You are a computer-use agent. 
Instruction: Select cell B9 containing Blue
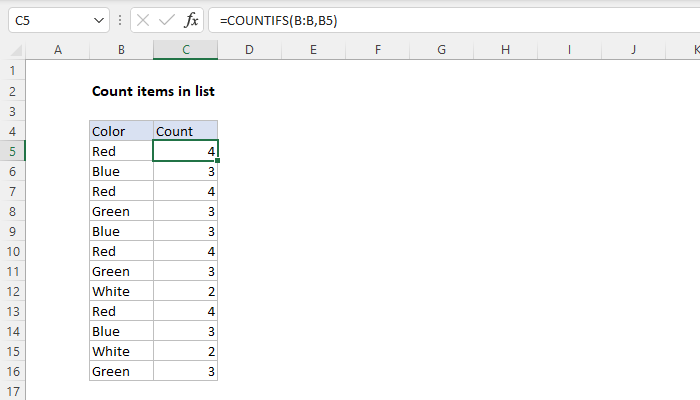(121, 231)
